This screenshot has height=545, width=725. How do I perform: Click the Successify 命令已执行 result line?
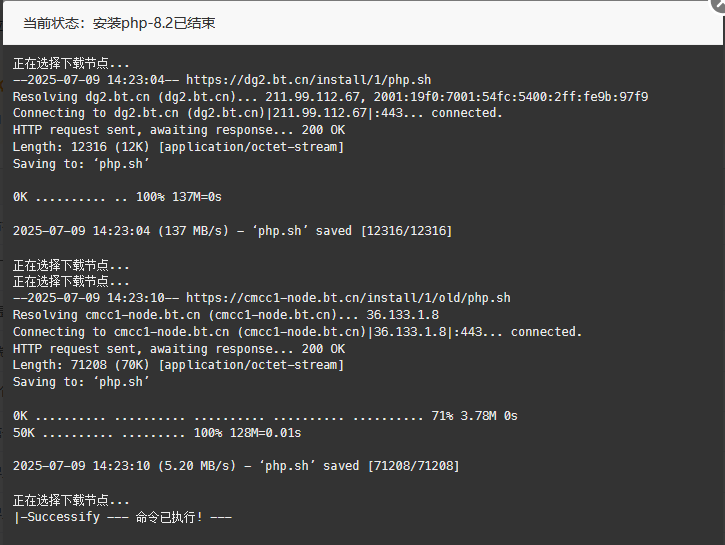(123, 517)
